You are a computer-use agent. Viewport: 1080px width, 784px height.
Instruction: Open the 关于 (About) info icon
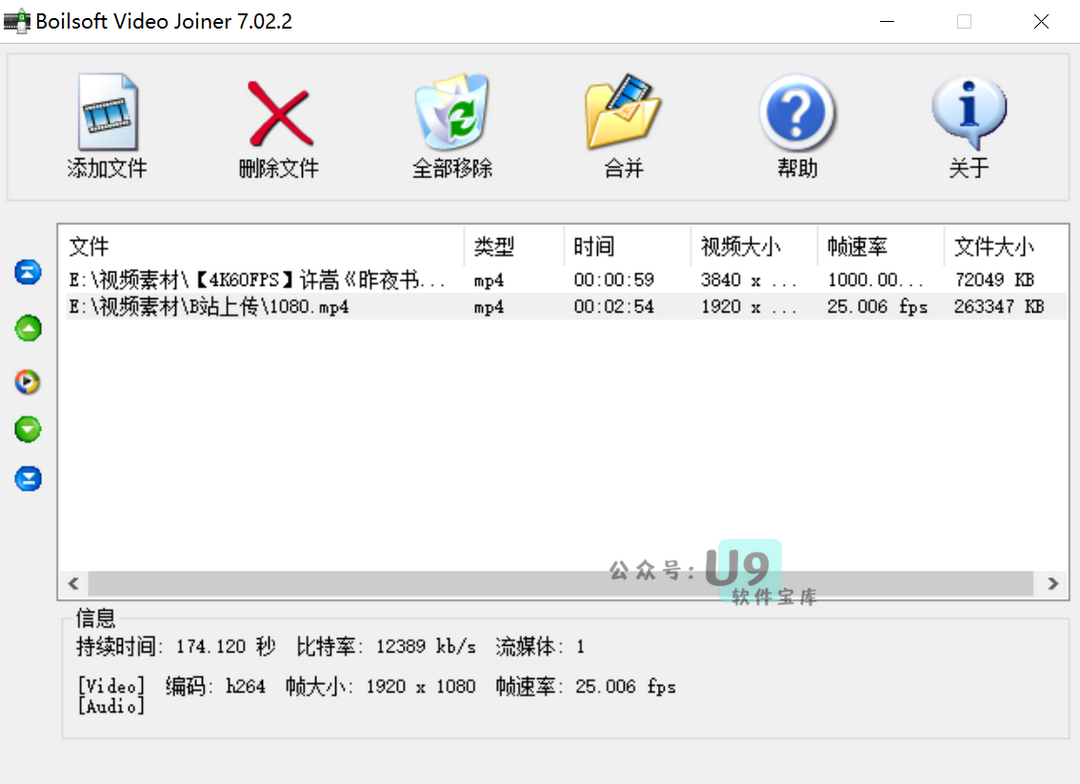tap(969, 112)
